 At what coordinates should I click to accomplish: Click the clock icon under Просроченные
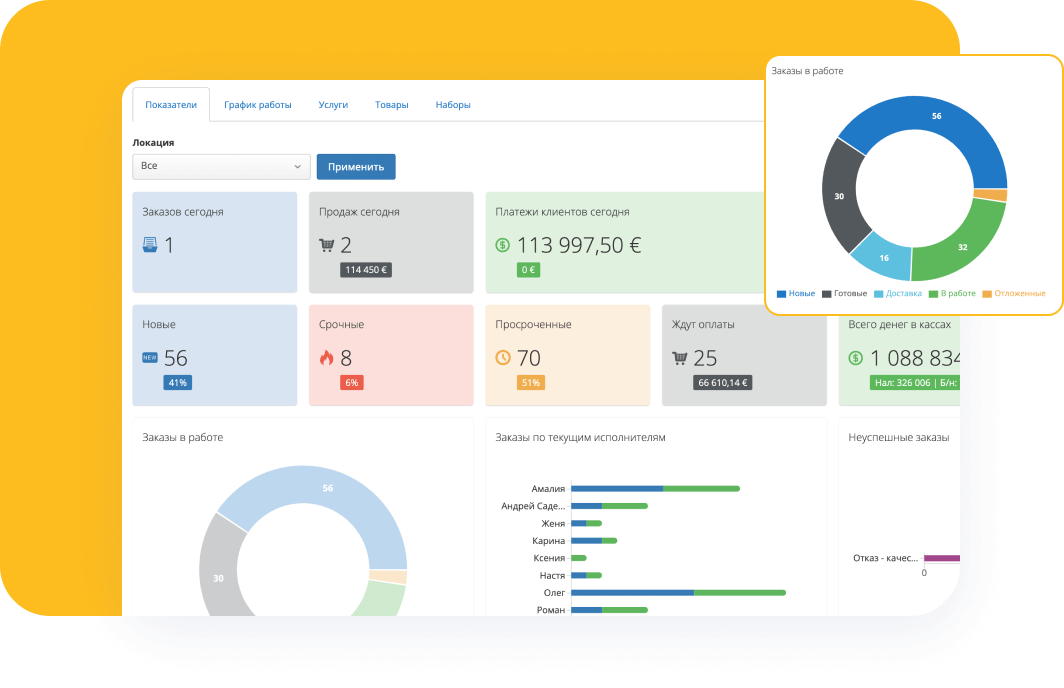(502, 358)
